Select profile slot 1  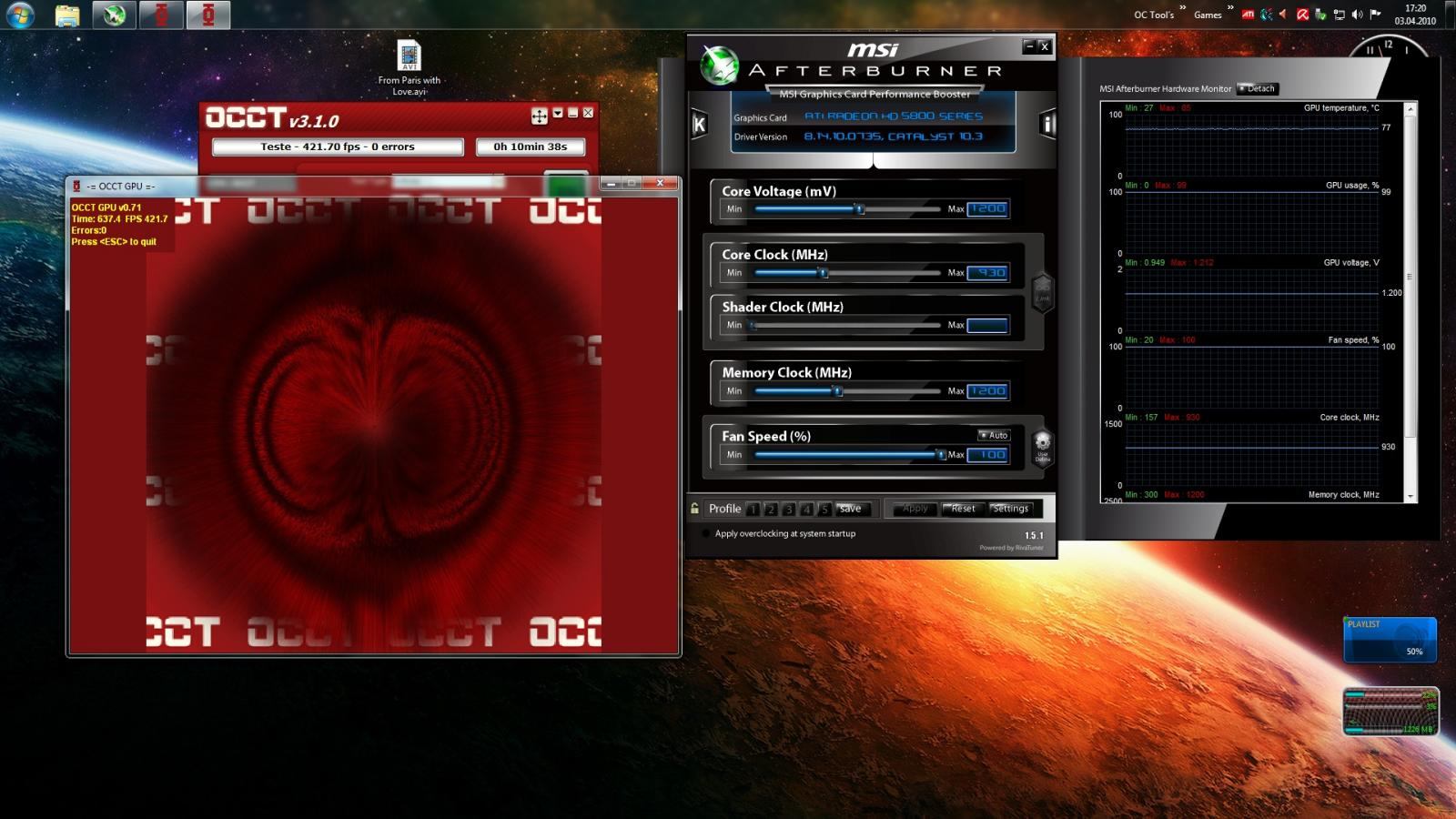coord(753,509)
